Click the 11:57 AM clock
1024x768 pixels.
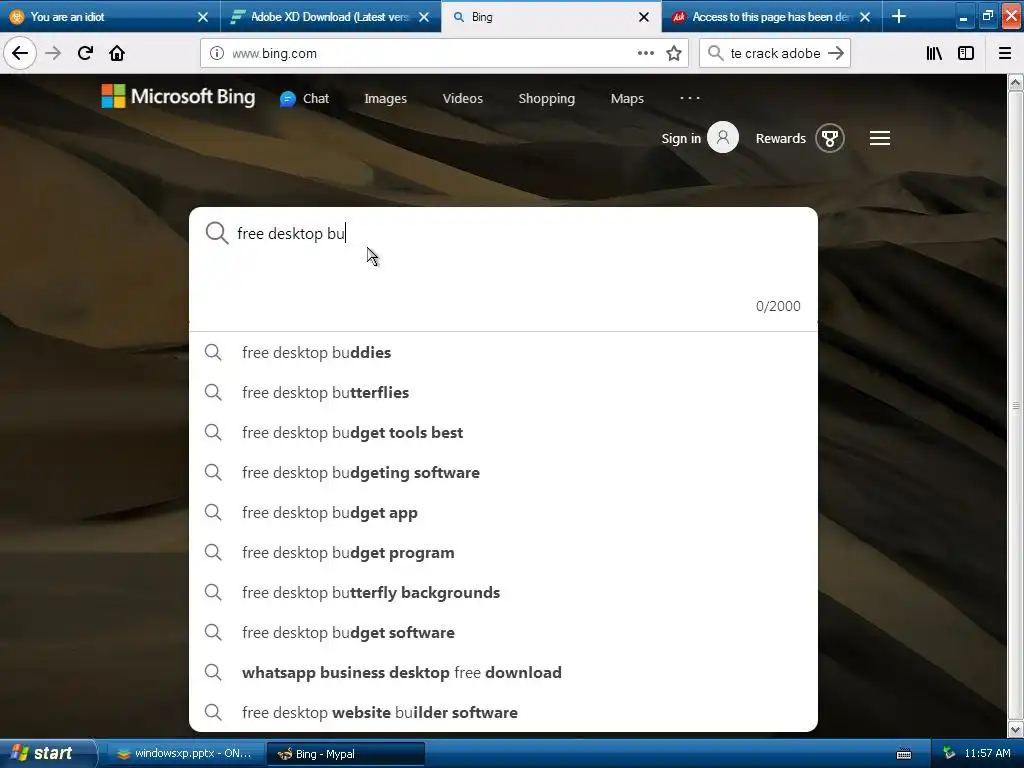[987, 754]
